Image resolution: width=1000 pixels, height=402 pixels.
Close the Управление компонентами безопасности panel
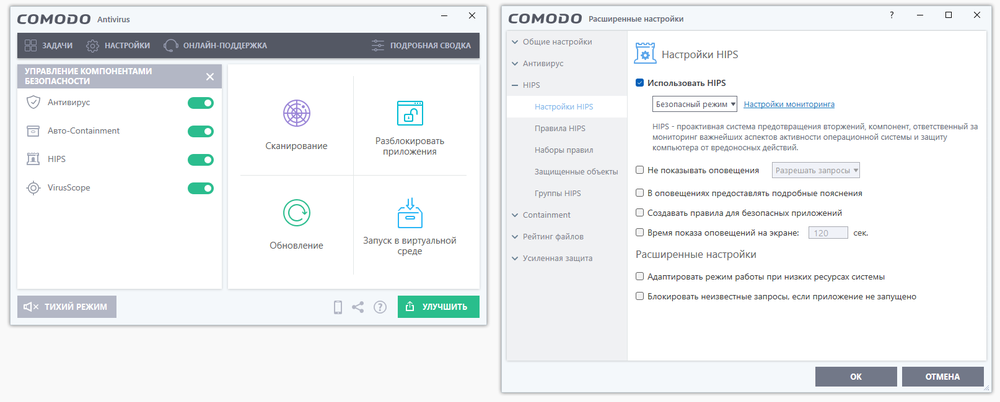pos(210,77)
